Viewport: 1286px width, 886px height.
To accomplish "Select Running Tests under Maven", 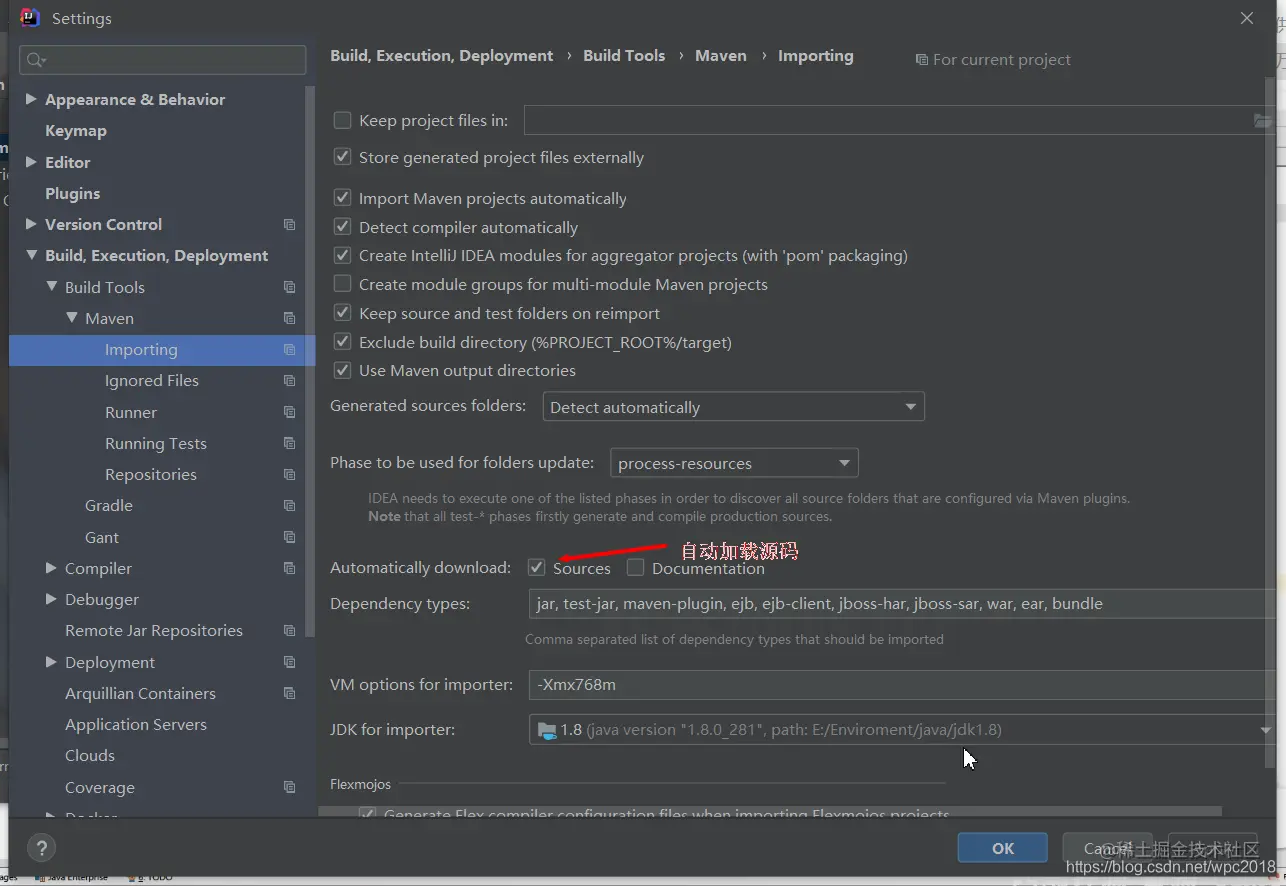I will 156,443.
